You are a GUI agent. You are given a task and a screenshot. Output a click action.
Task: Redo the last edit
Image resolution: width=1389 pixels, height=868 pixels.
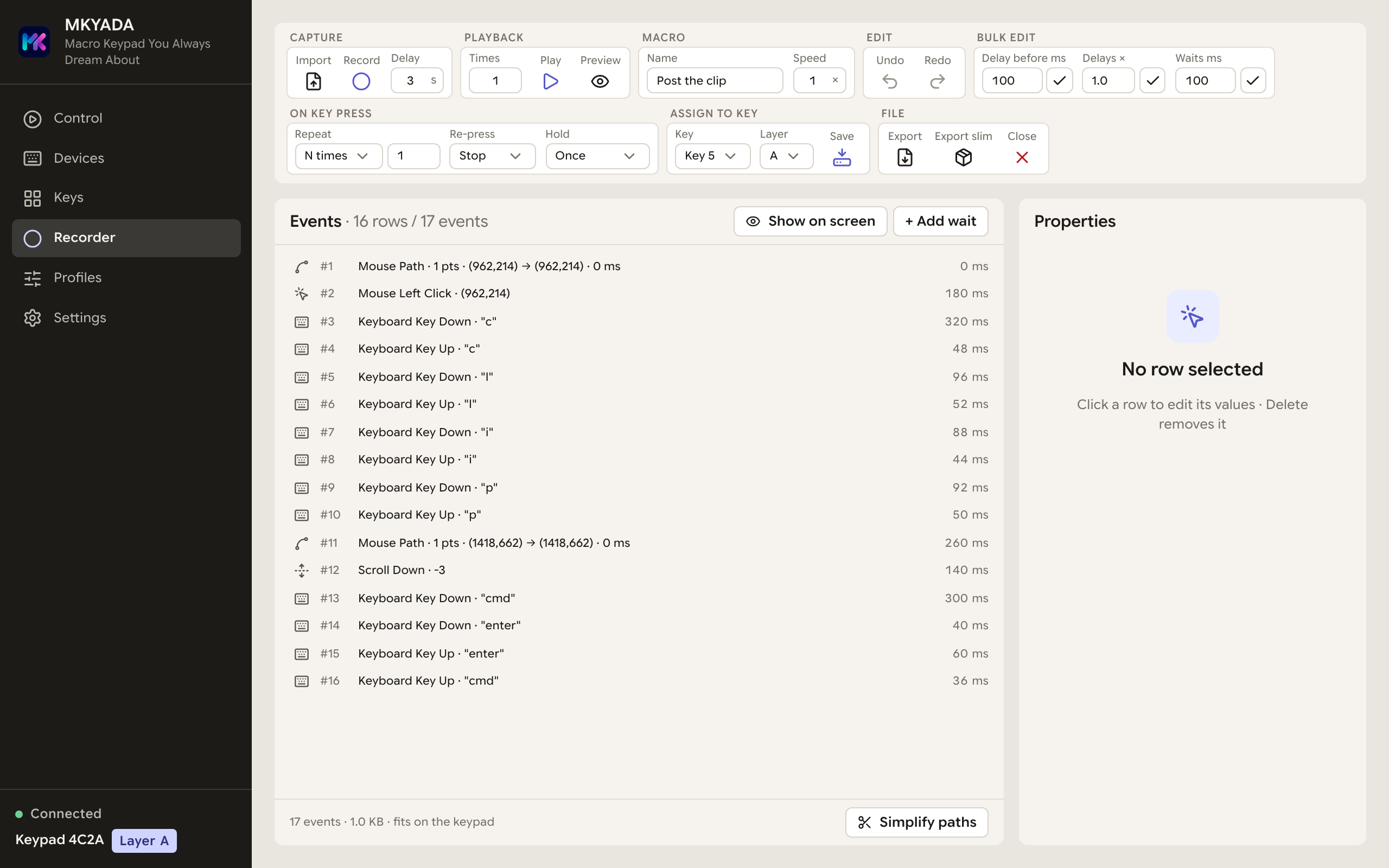coord(937,81)
